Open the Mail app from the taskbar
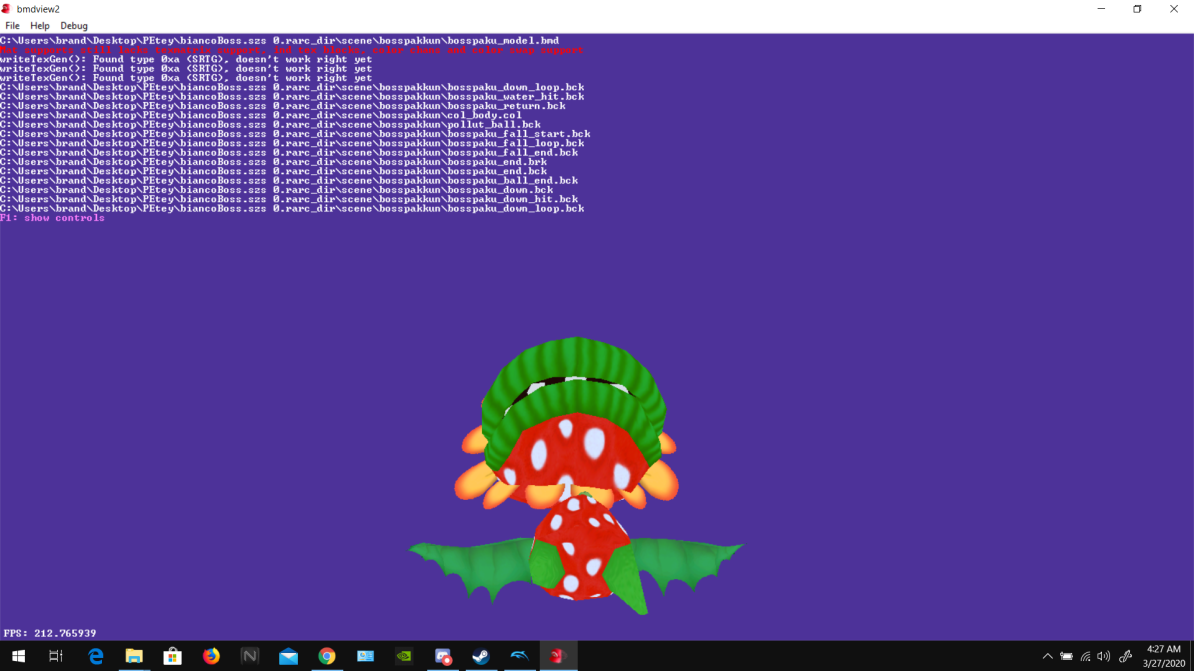 289,656
